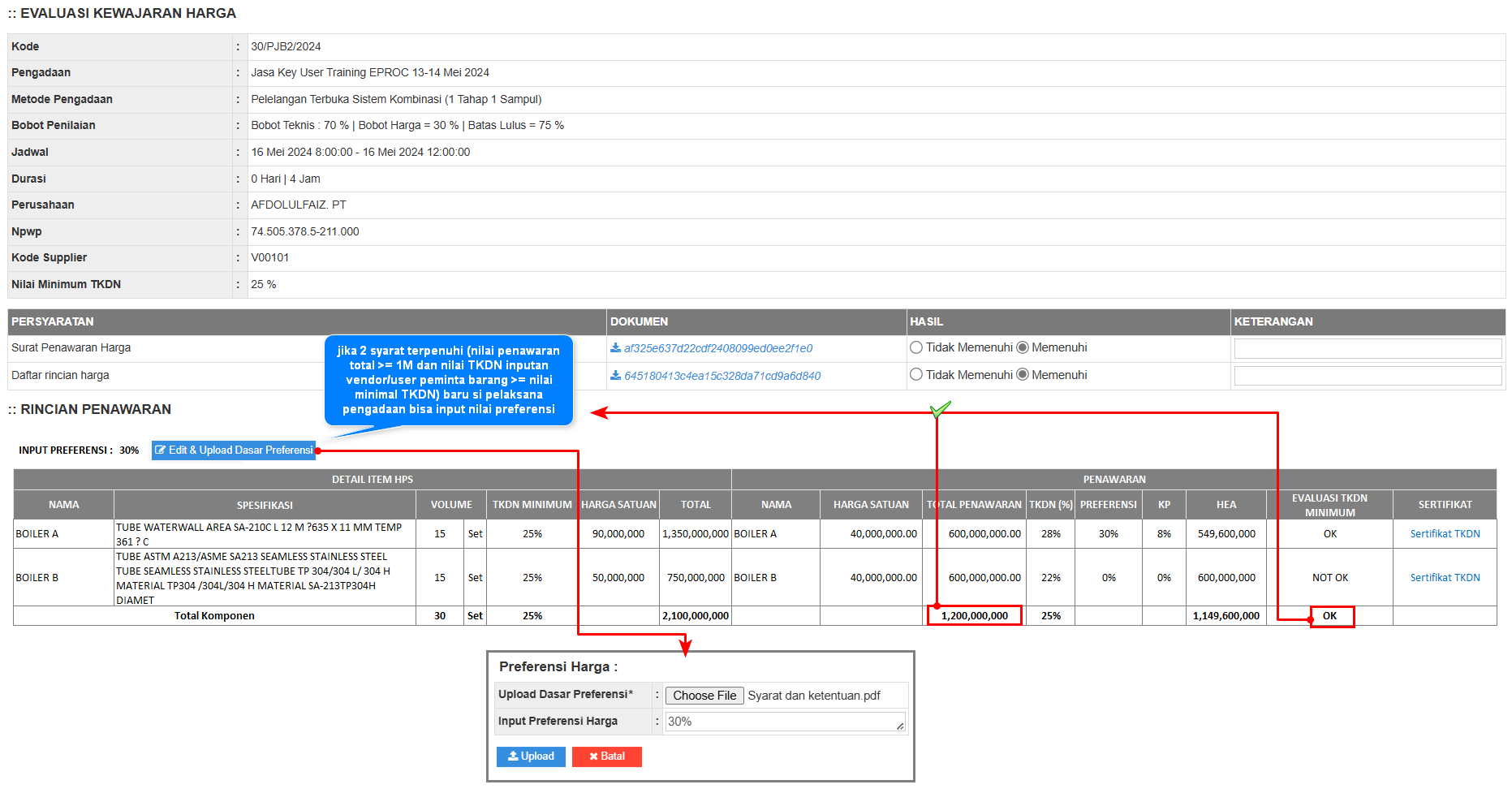Click the upload icon on blue Upload button

point(513,756)
